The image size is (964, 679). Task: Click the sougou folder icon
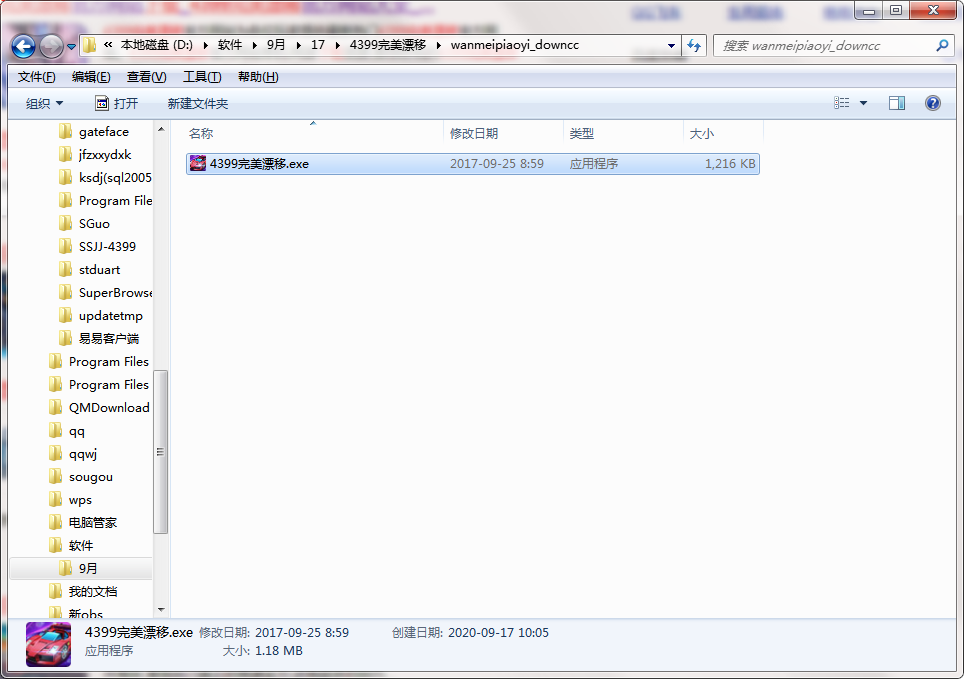55,476
